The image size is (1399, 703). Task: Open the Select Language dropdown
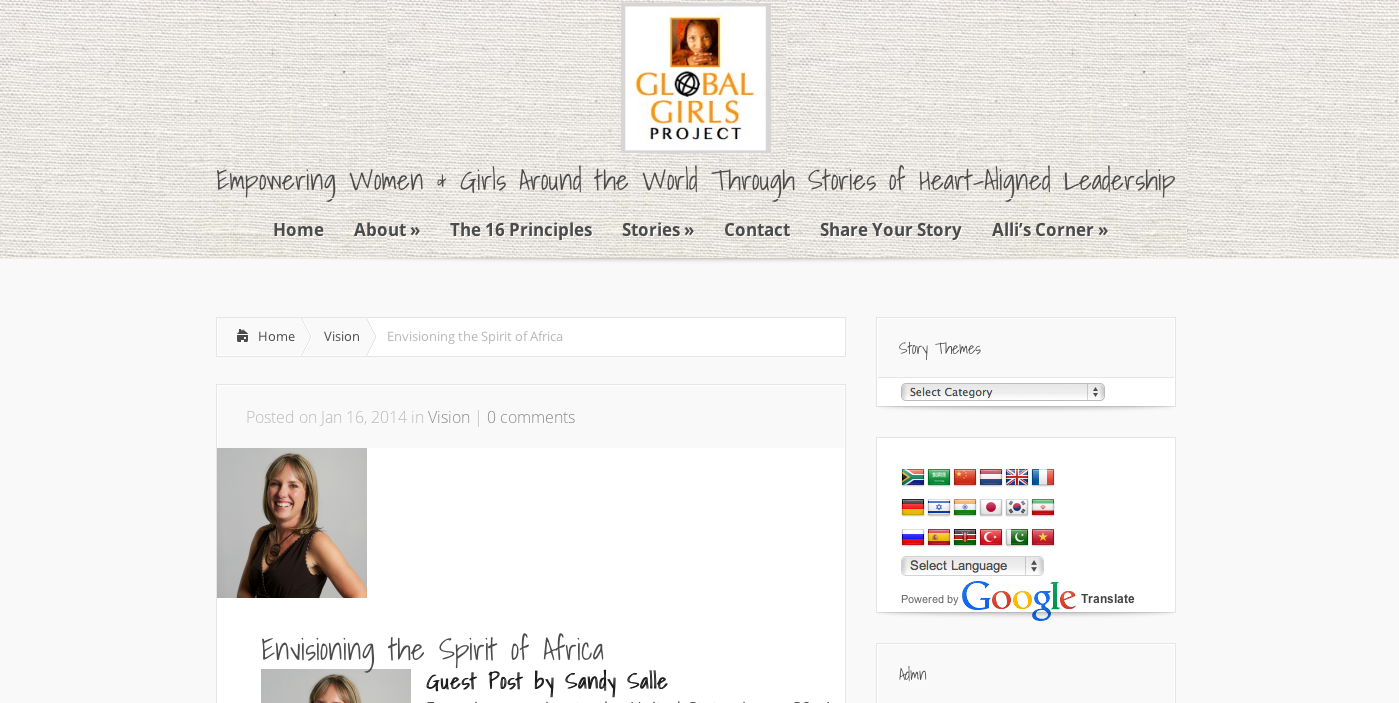click(971, 566)
